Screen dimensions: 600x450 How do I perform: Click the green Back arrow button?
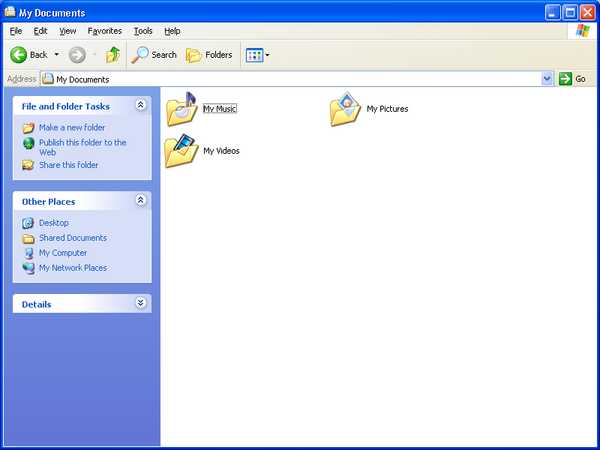click(x=18, y=55)
